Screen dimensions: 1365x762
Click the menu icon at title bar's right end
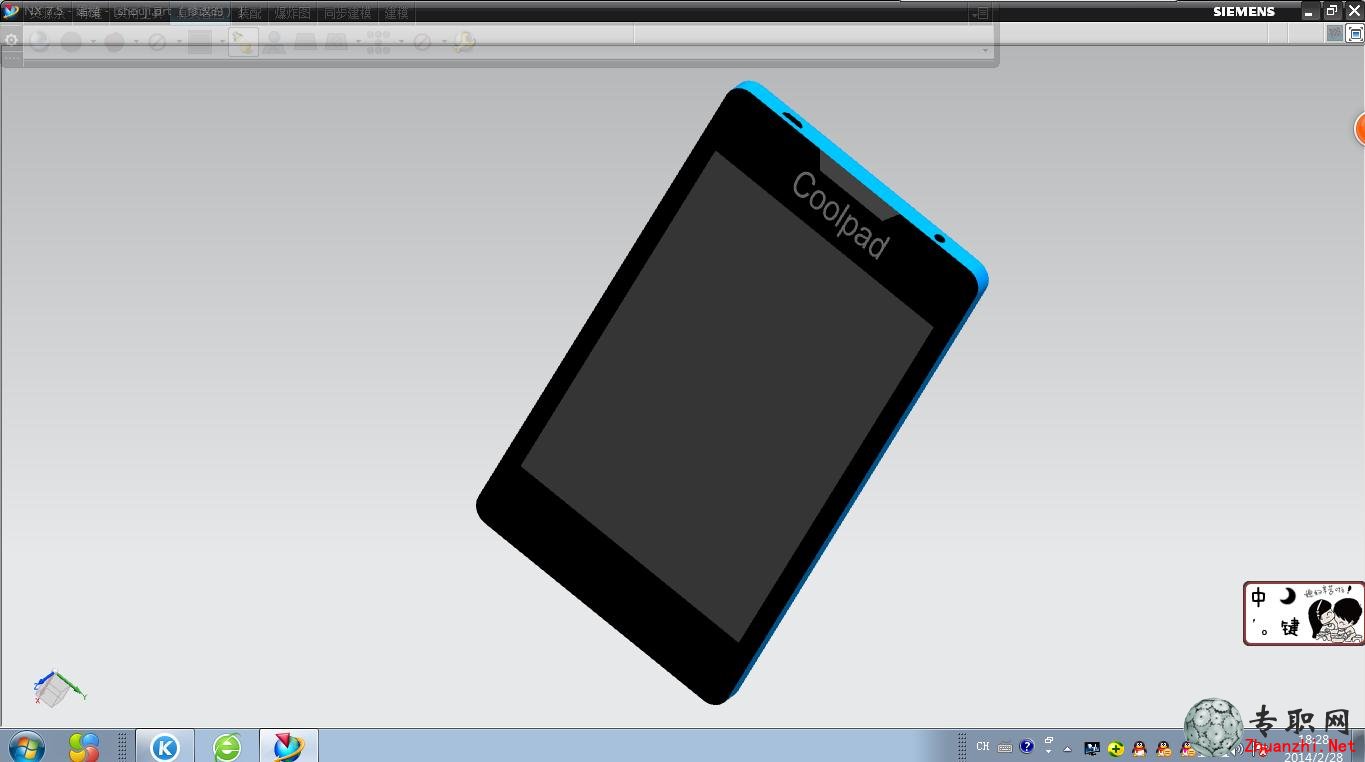coord(981,13)
